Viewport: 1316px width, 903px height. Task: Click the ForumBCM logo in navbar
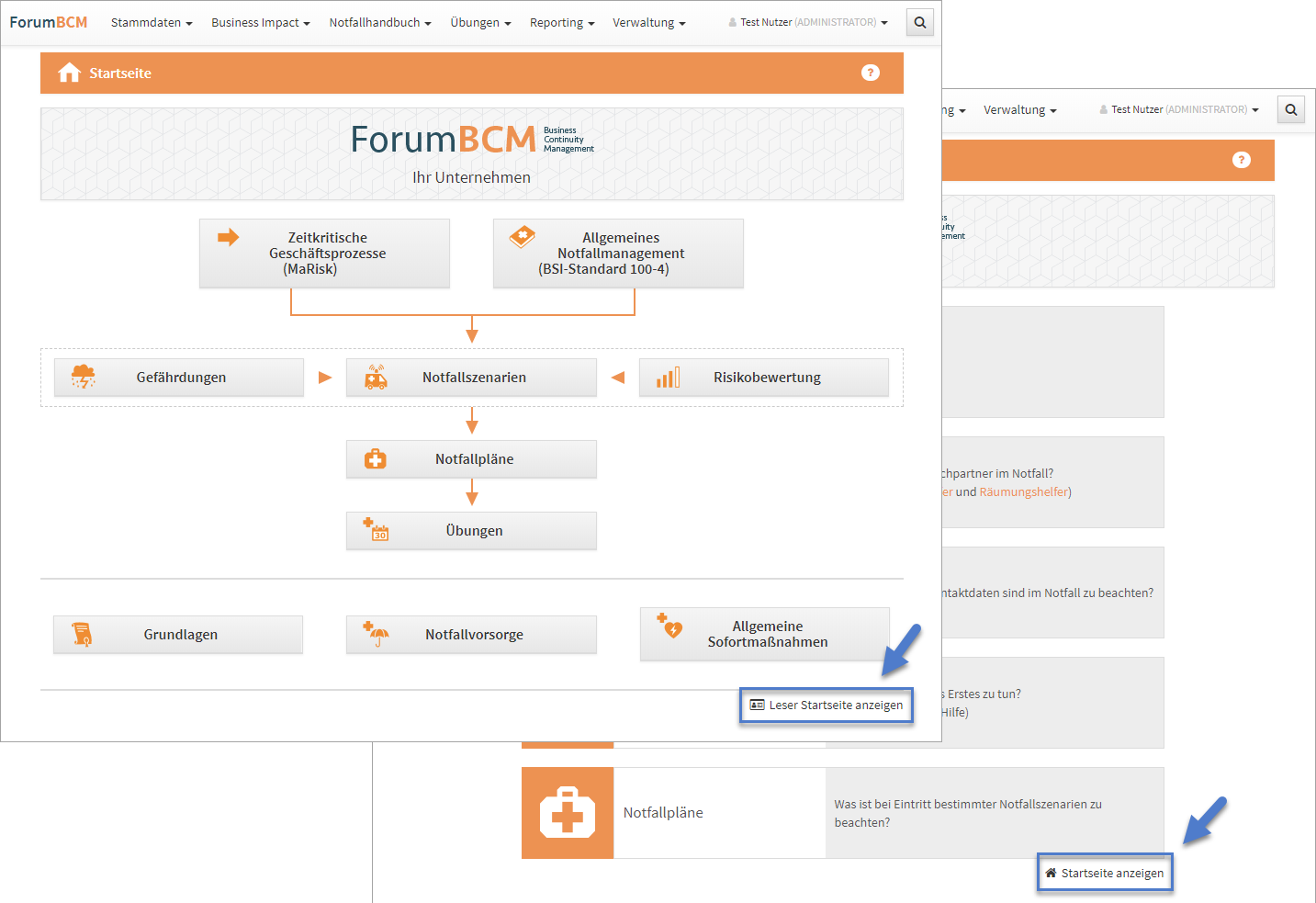(49, 22)
